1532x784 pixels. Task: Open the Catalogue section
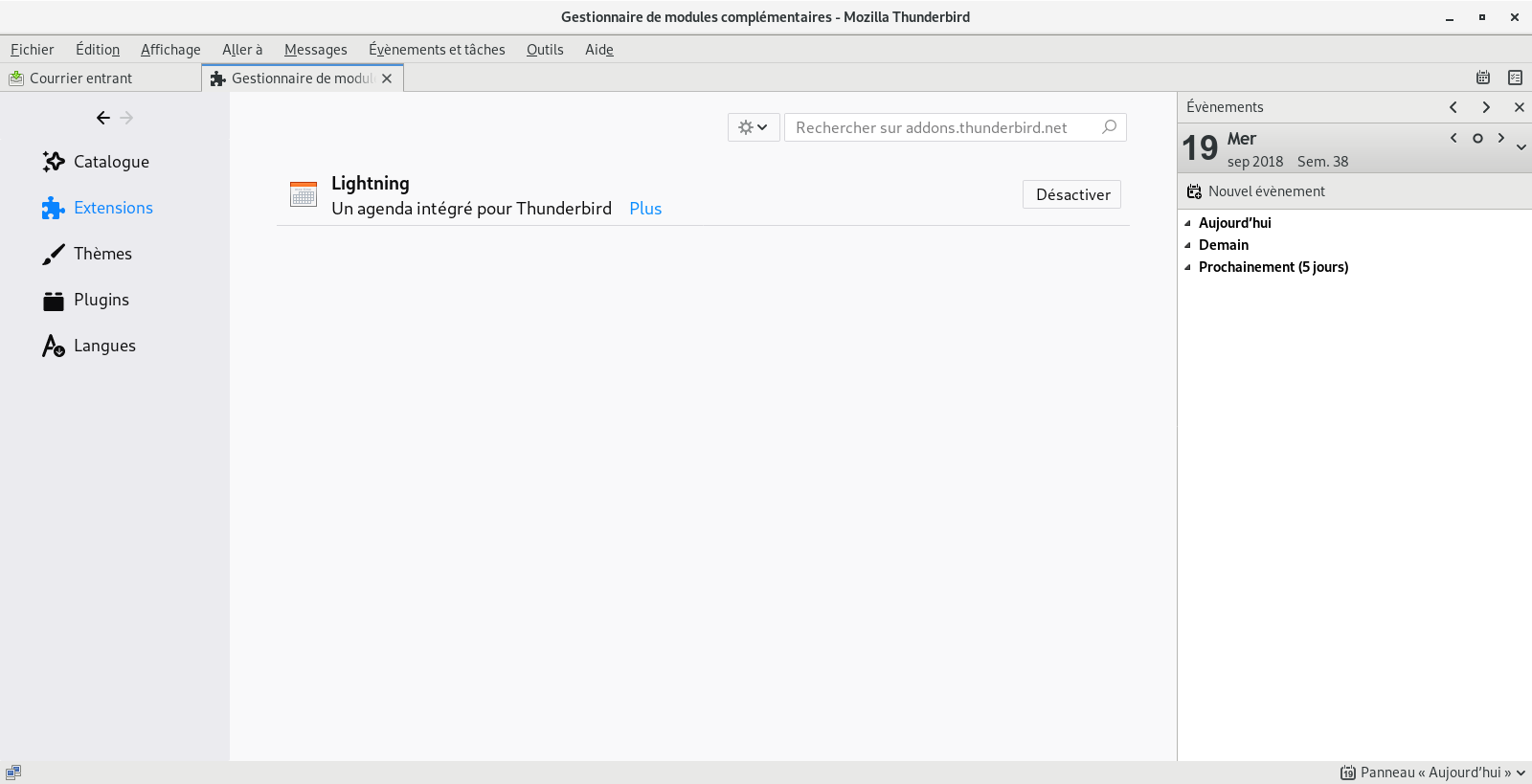point(96,162)
